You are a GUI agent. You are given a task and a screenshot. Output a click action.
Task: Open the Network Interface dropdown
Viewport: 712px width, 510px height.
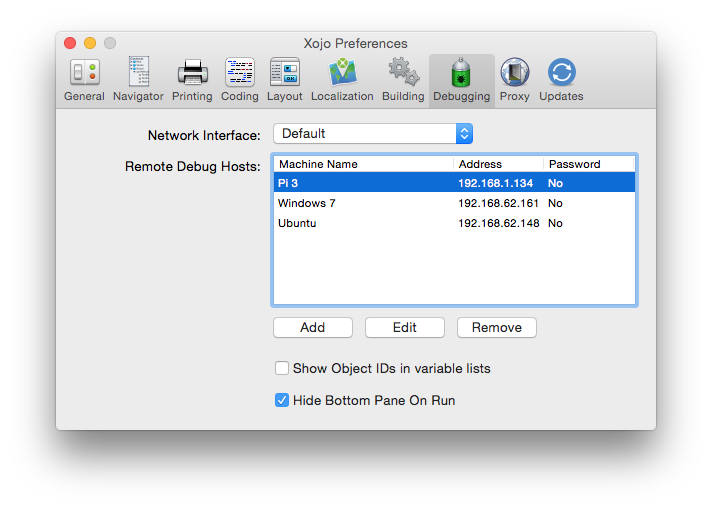point(373,134)
